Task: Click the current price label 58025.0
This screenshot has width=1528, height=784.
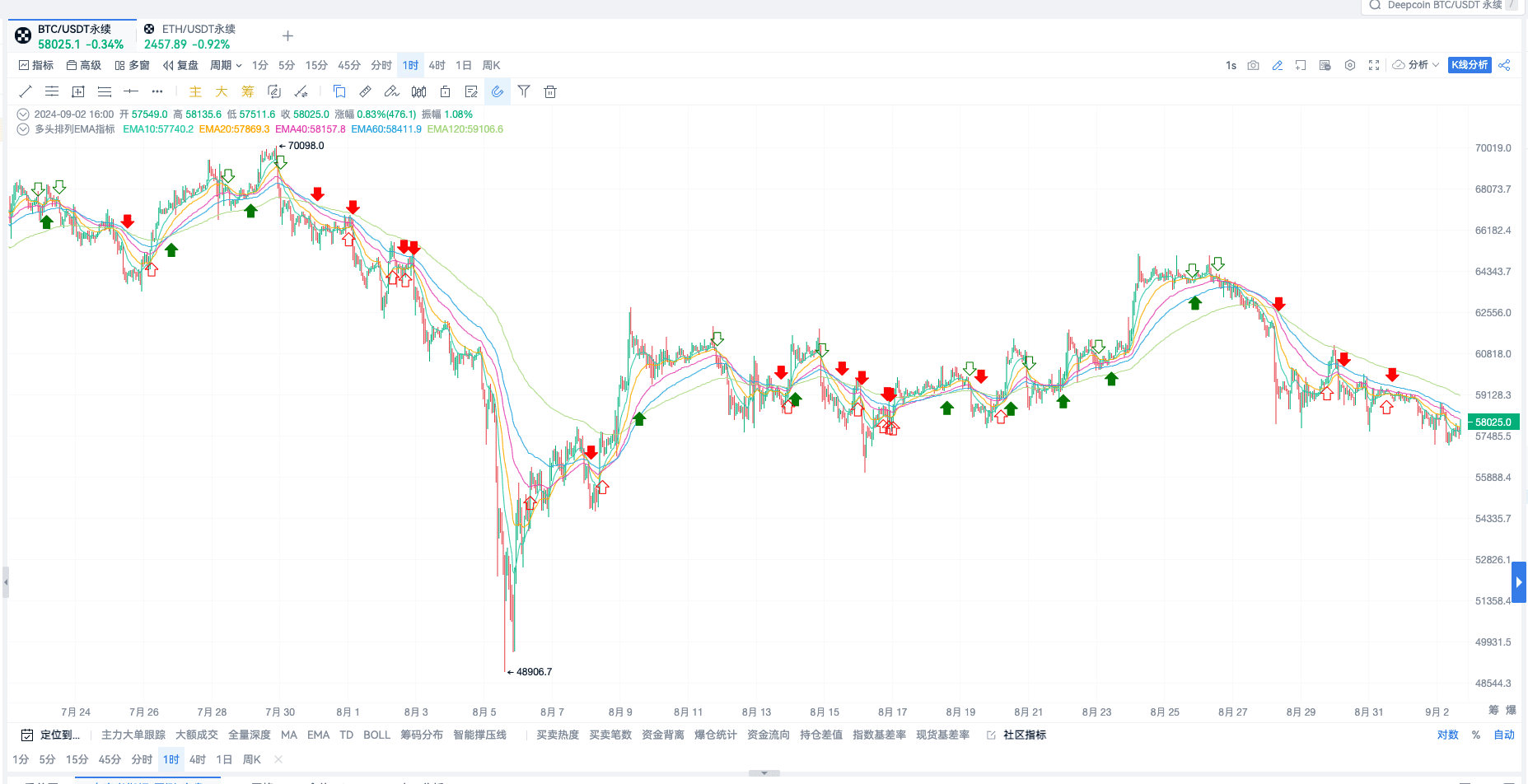Action: point(1493,422)
